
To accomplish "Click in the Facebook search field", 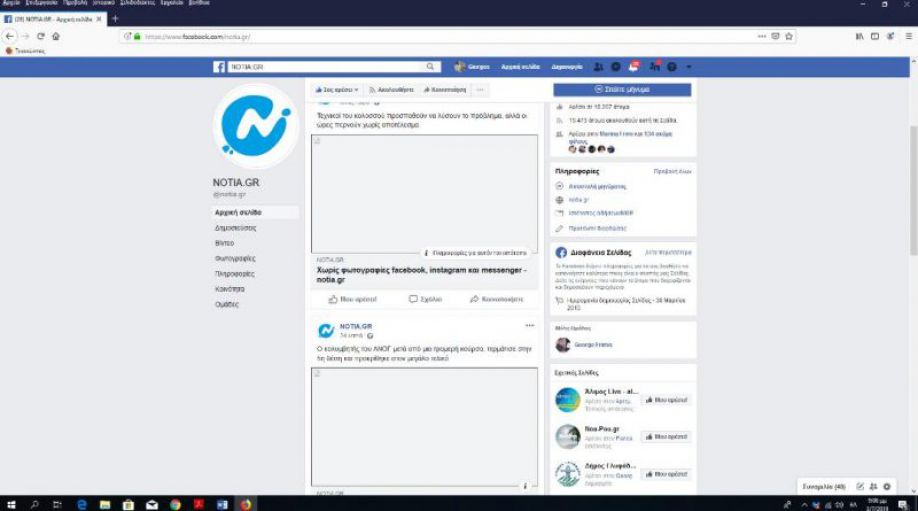I will click(x=330, y=67).
